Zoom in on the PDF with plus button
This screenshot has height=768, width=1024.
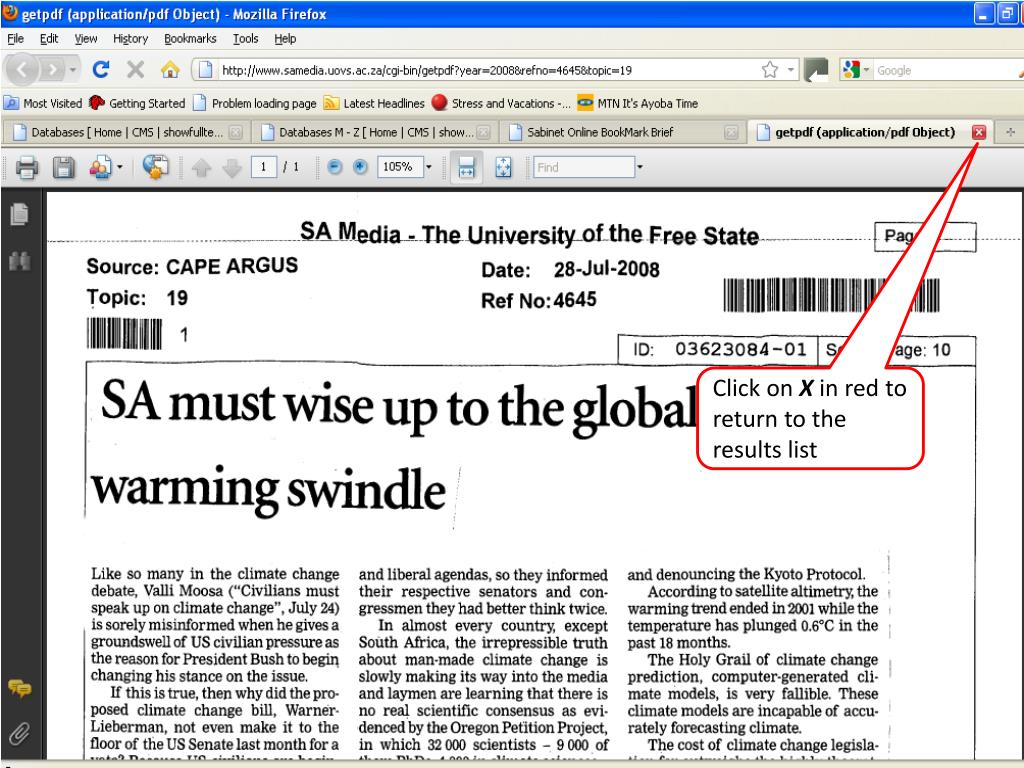coord(360,167)
